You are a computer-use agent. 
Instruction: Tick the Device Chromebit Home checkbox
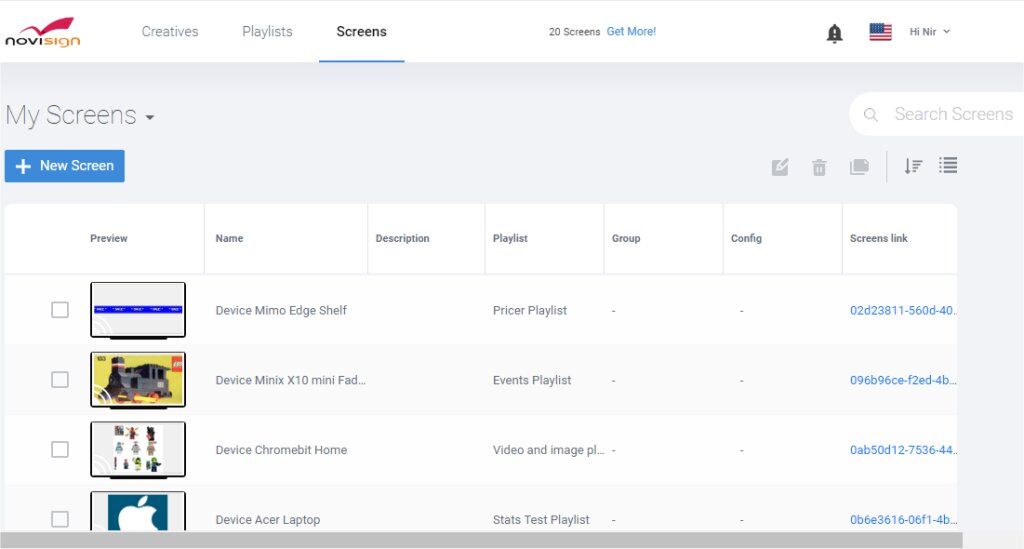tap(60, 450)
